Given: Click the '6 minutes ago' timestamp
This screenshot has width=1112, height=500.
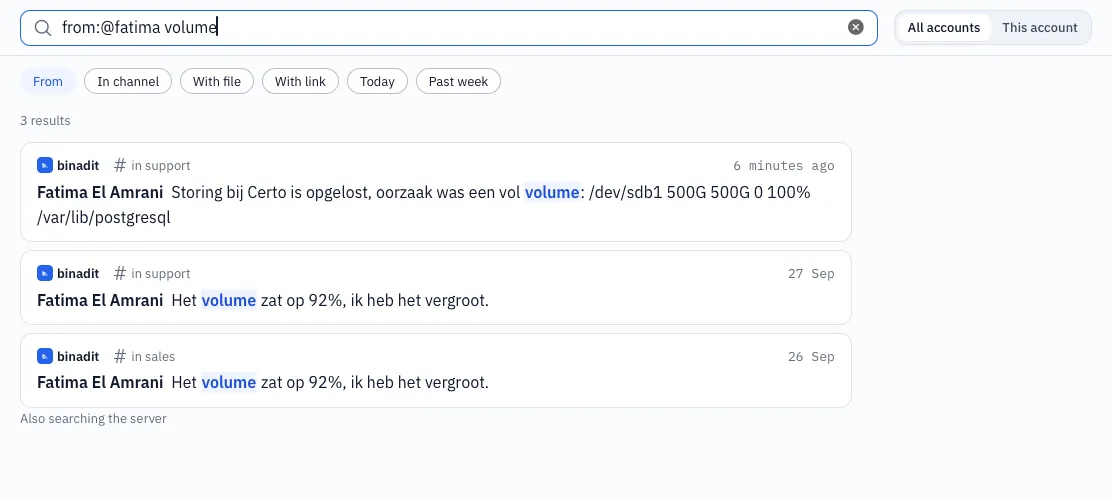Looking at the screenshot, I should [784, 165].
